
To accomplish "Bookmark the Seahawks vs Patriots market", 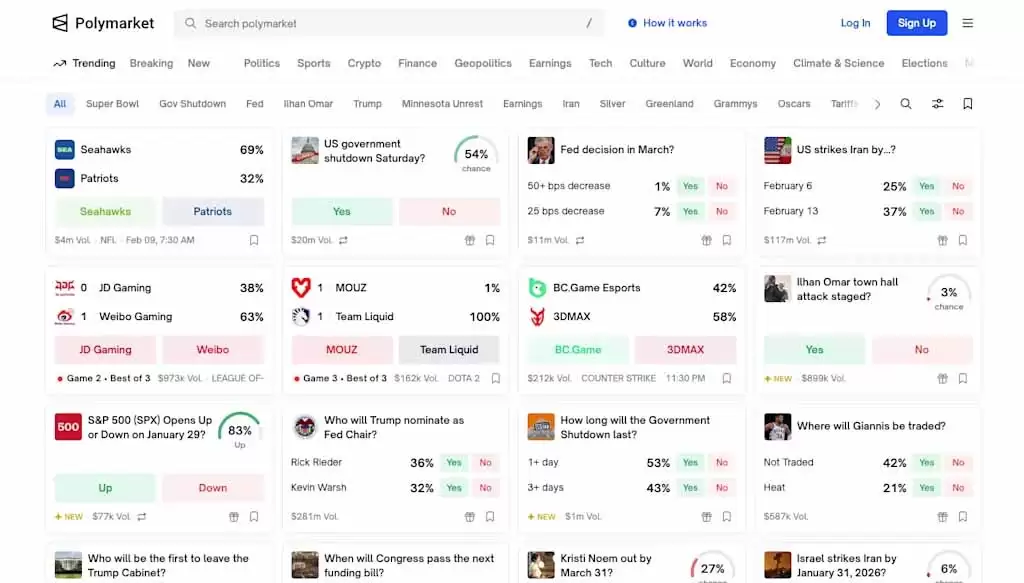I will click(254, 240).
